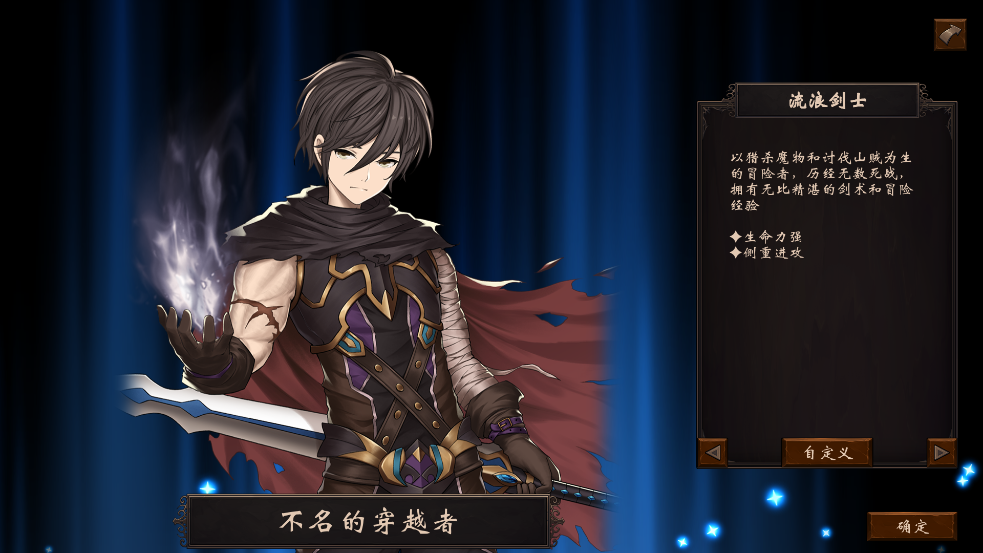Select the 流浪剑士 class title header
The image size is (983, 553).
tap(827, 100)
